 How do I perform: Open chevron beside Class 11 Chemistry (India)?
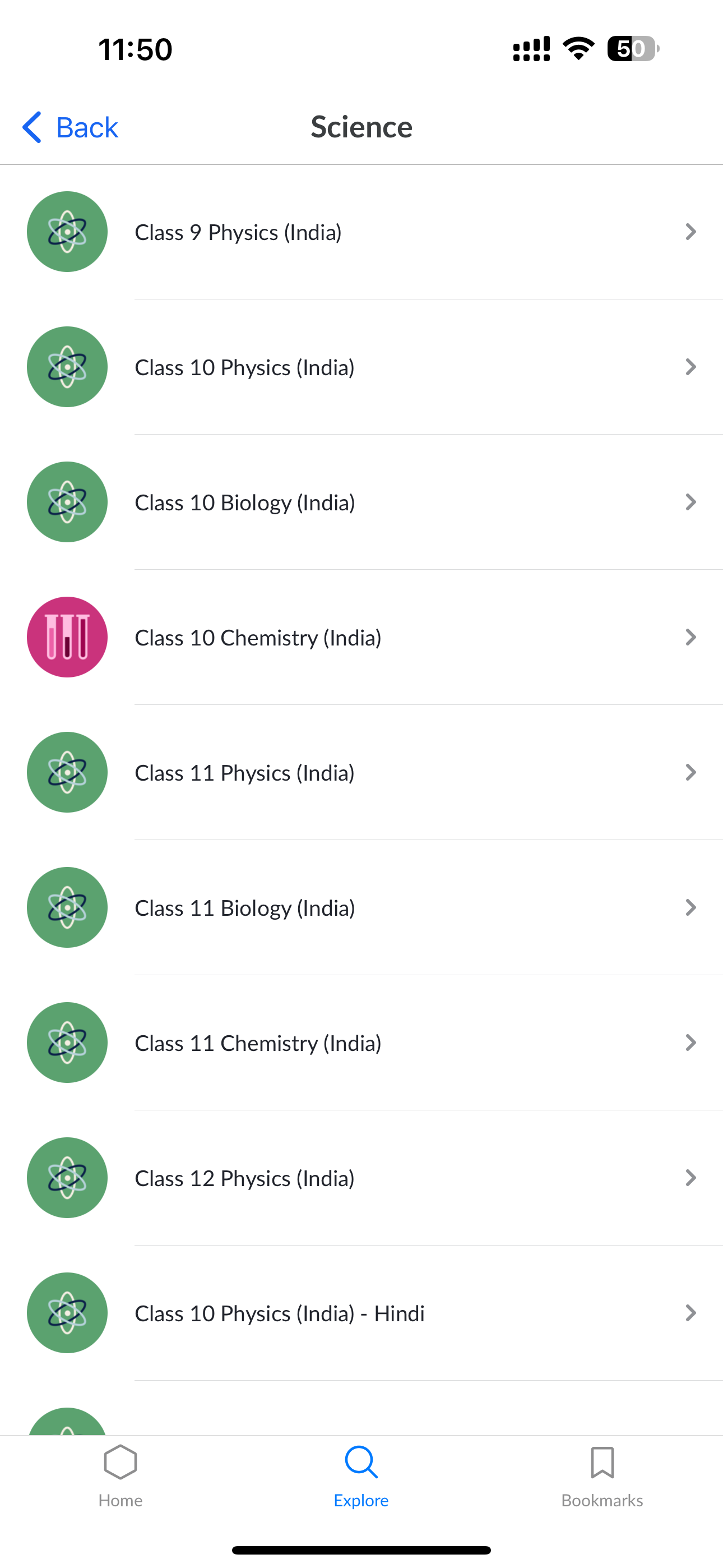point(690,1043)
